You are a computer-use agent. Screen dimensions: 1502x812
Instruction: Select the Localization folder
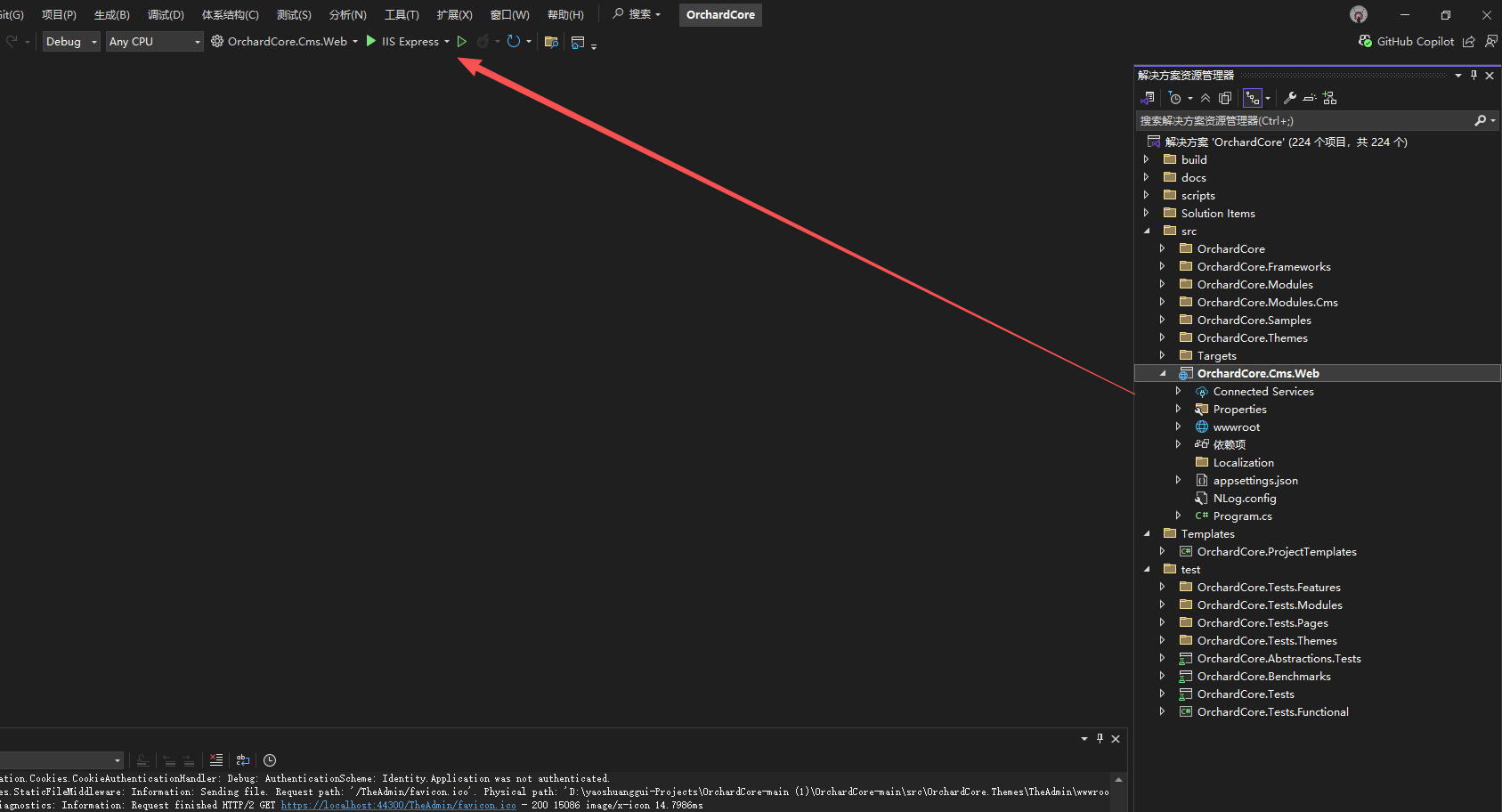click(x=1244, y=462)
